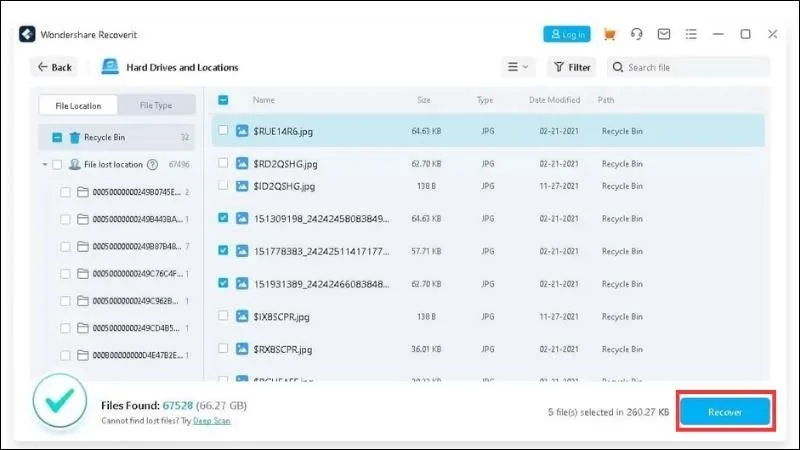Screen dimensions: 800x450
Task: Check the box for $RD2QSHG.jpg
Action: 223,163
